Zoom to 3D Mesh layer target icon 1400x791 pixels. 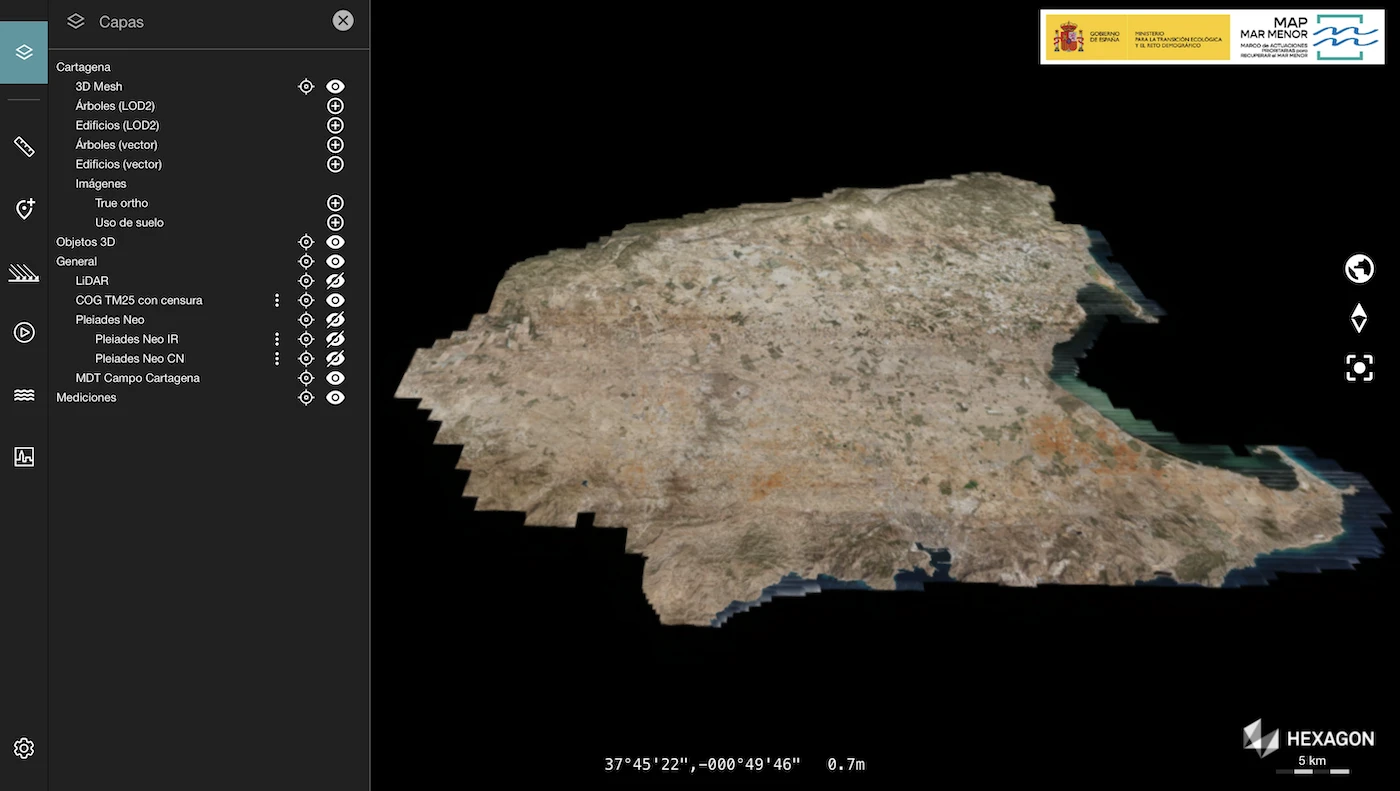[x=306, y=87]
